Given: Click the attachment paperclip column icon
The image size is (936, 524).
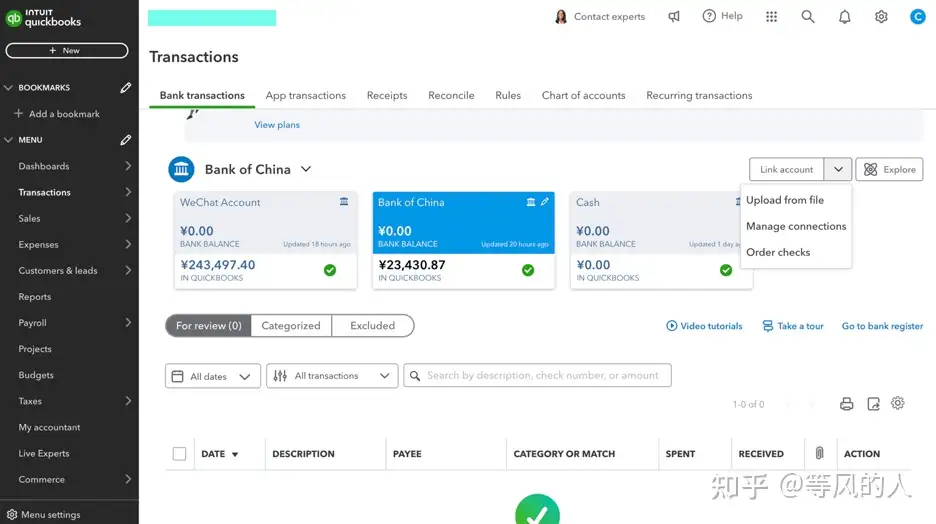Looking at the screenshot, I should click(820, 454).
